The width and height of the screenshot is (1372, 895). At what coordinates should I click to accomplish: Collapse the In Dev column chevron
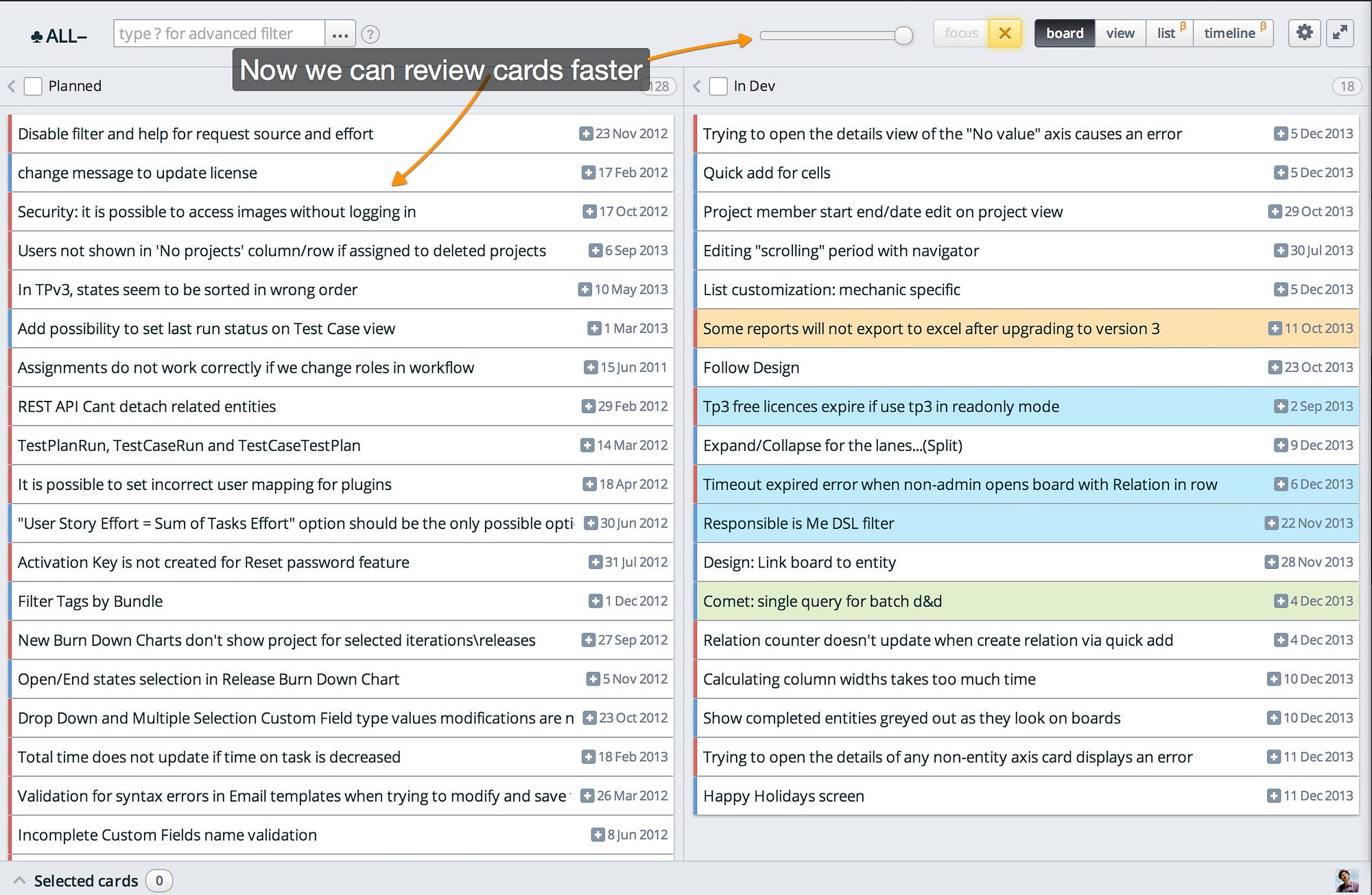coord(697,86)
